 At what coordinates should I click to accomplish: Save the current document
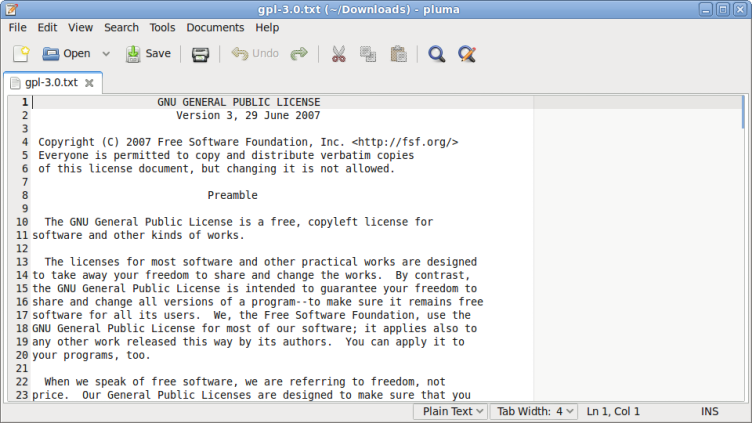148,54
